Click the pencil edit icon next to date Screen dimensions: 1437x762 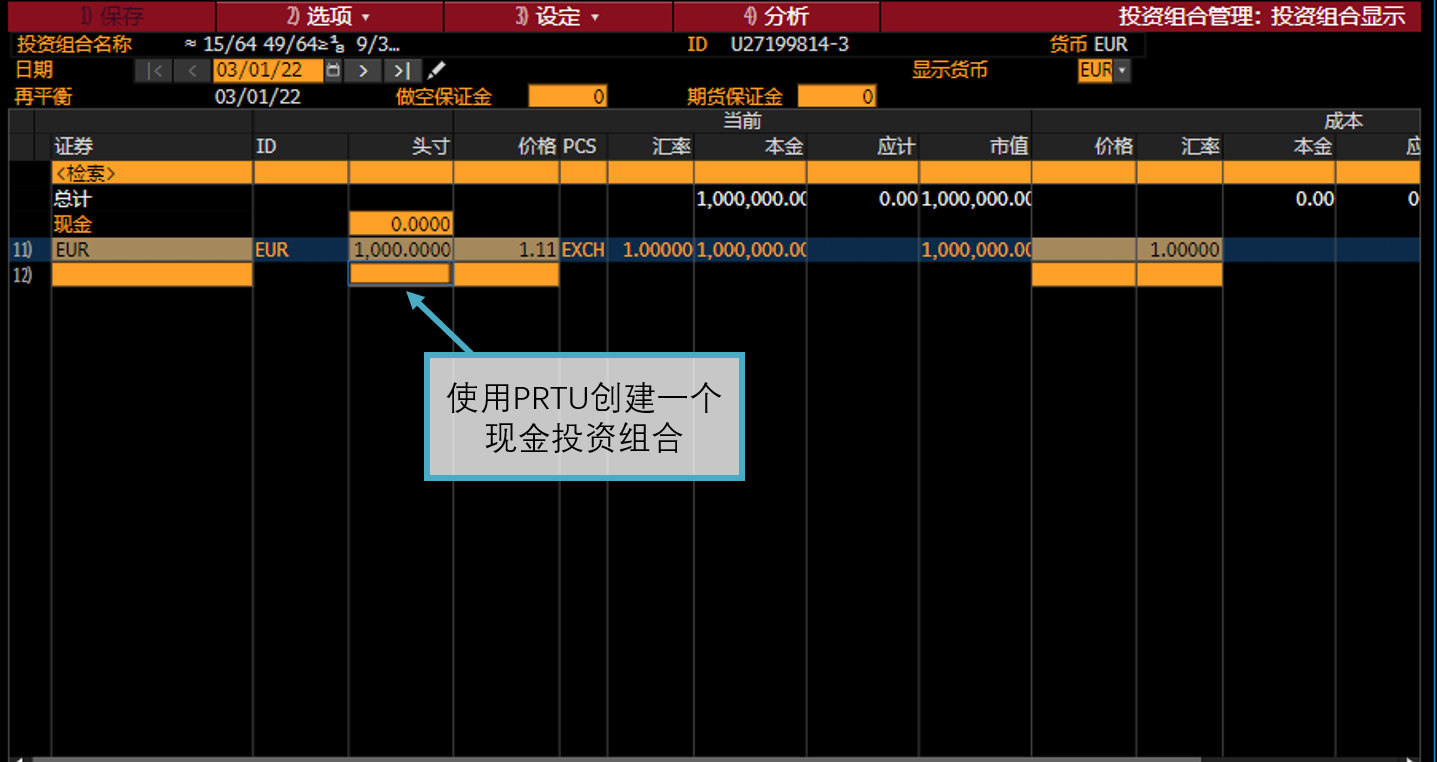pyautogui.click(x=436, y=70)
